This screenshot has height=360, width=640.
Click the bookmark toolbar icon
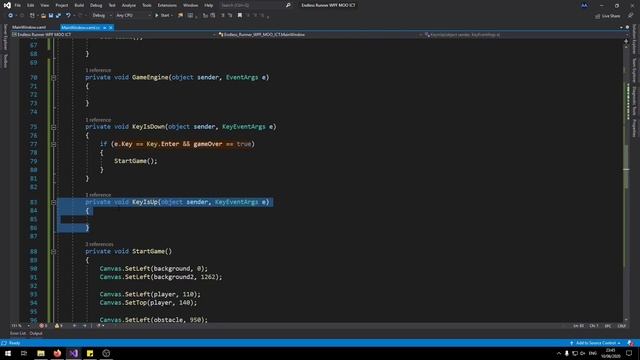point(240,16)
